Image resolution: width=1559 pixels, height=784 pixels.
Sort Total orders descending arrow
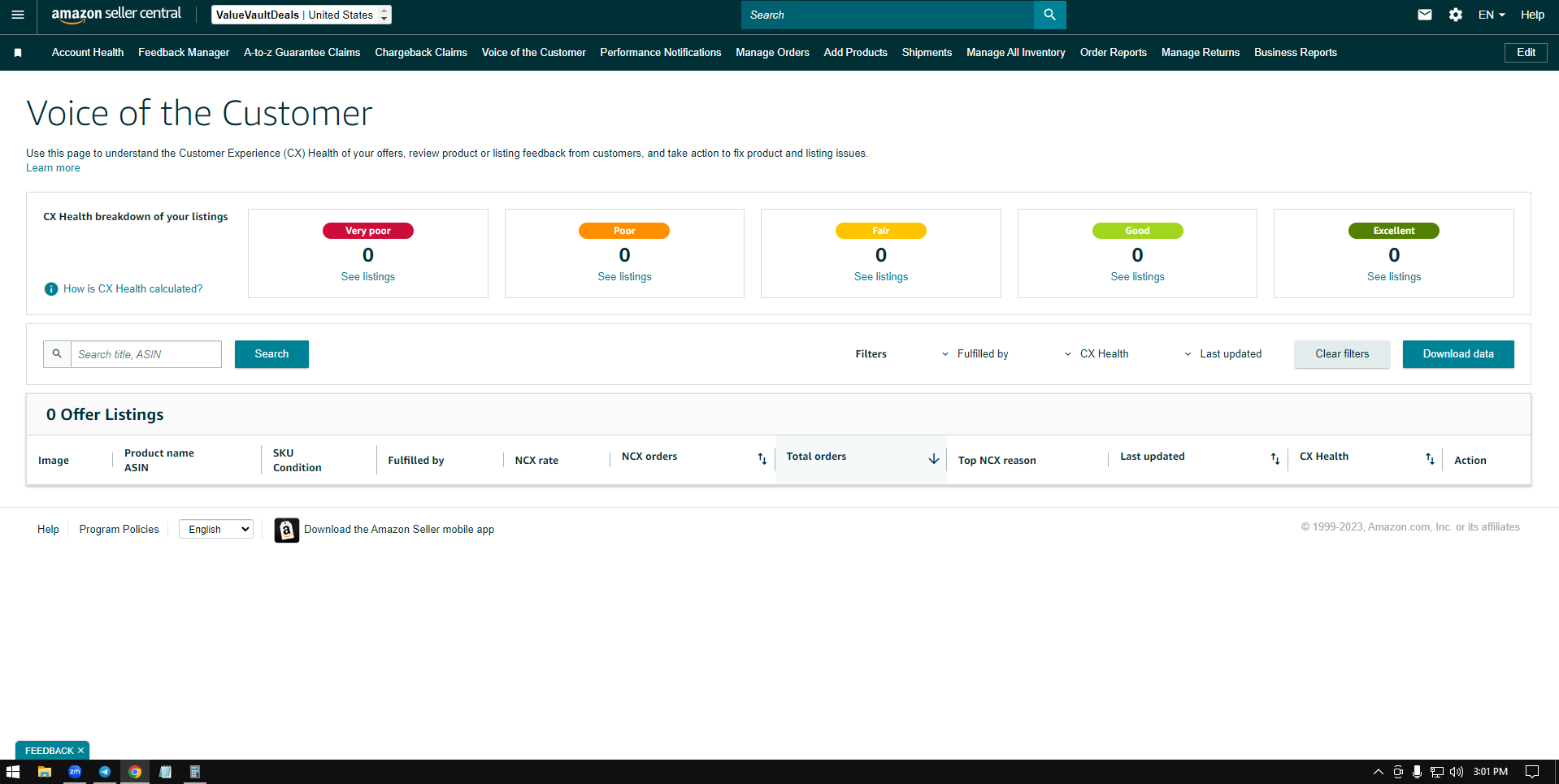pos(933,459)
